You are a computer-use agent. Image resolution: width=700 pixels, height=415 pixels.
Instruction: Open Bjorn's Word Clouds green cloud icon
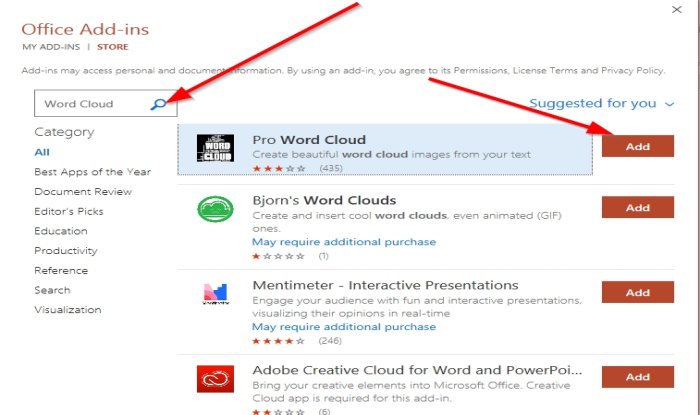tap(215, 209)
